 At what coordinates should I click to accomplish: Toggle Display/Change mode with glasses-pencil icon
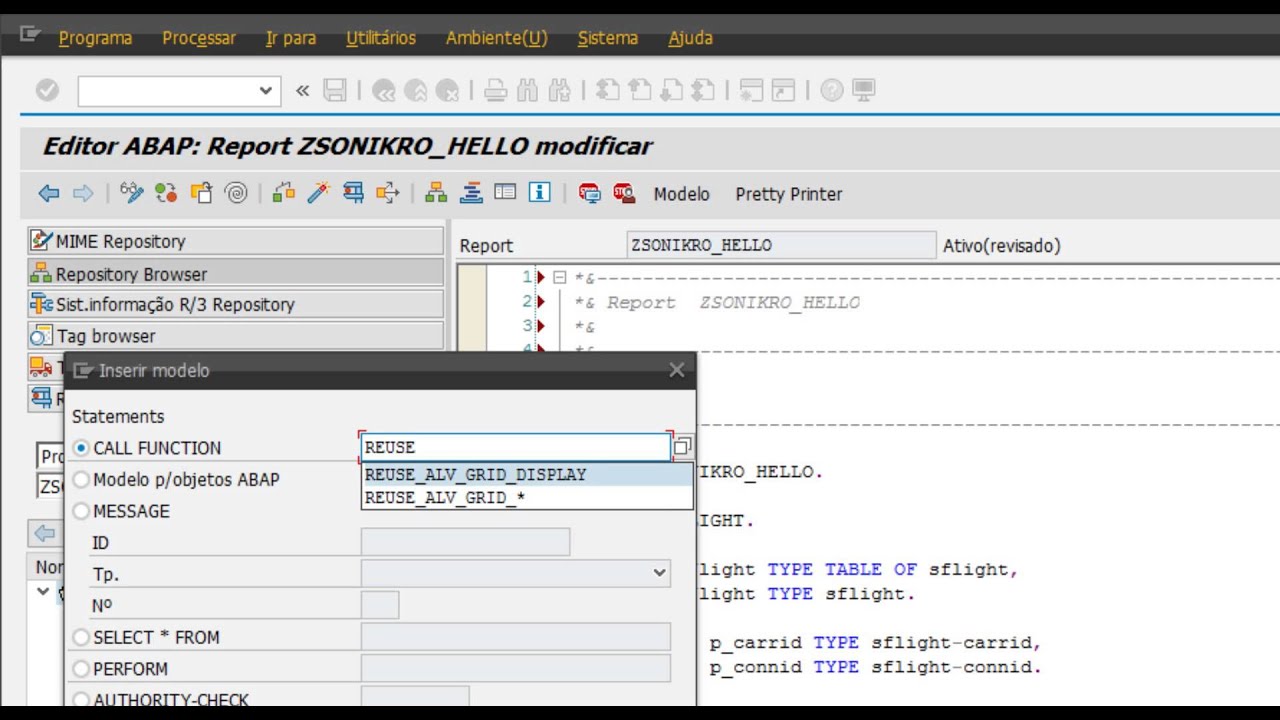click(x=132, y=194)
